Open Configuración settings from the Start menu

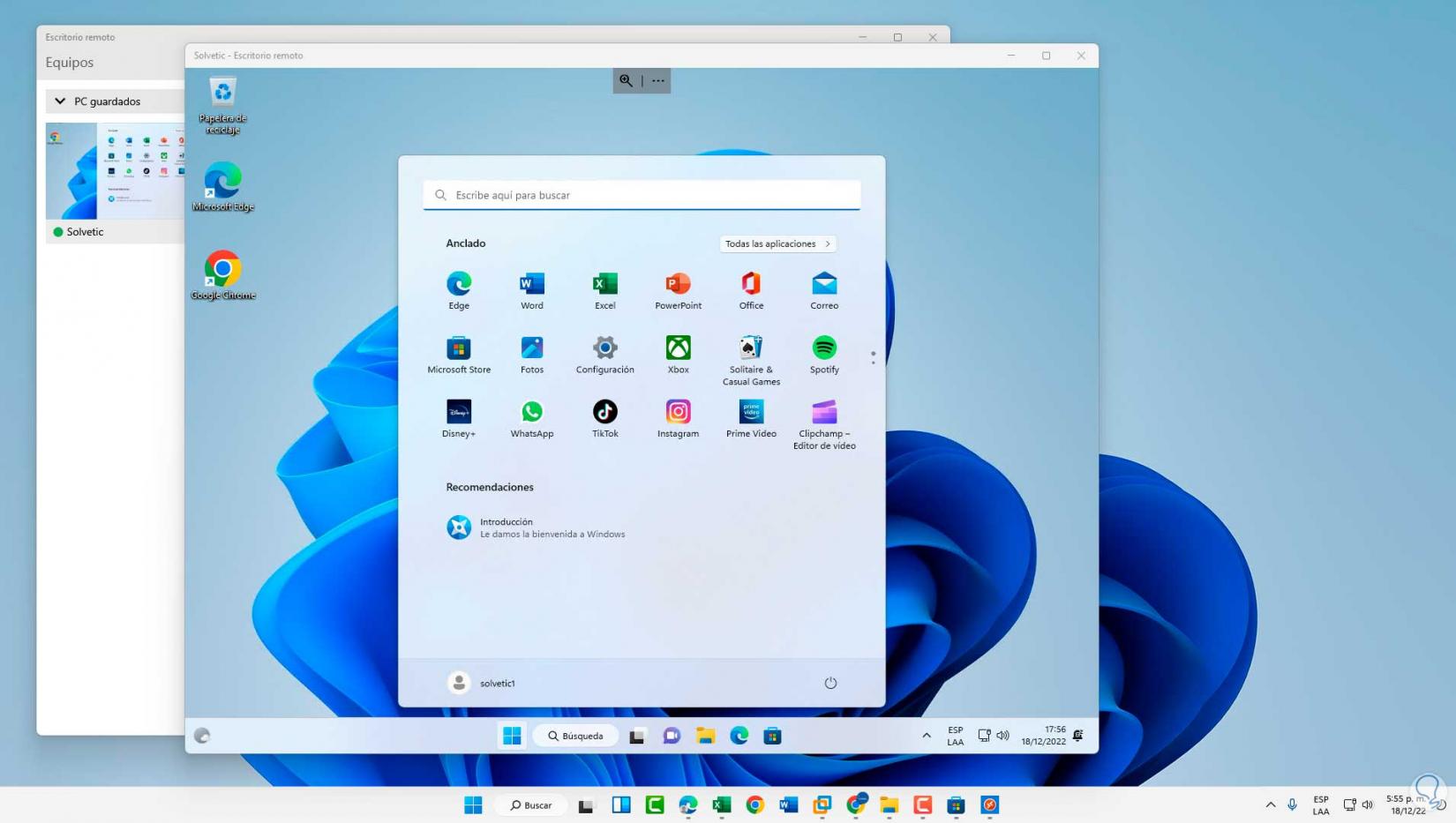coord(605,355)
